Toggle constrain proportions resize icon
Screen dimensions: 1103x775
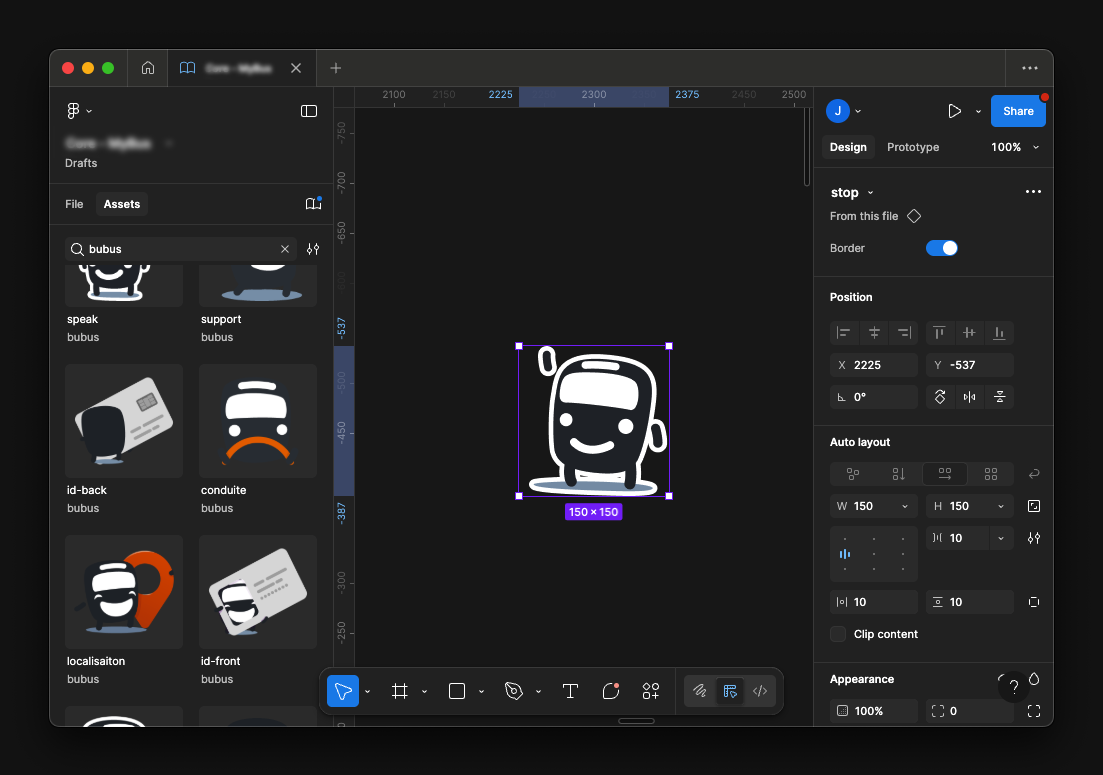(x=1033, y=506)
